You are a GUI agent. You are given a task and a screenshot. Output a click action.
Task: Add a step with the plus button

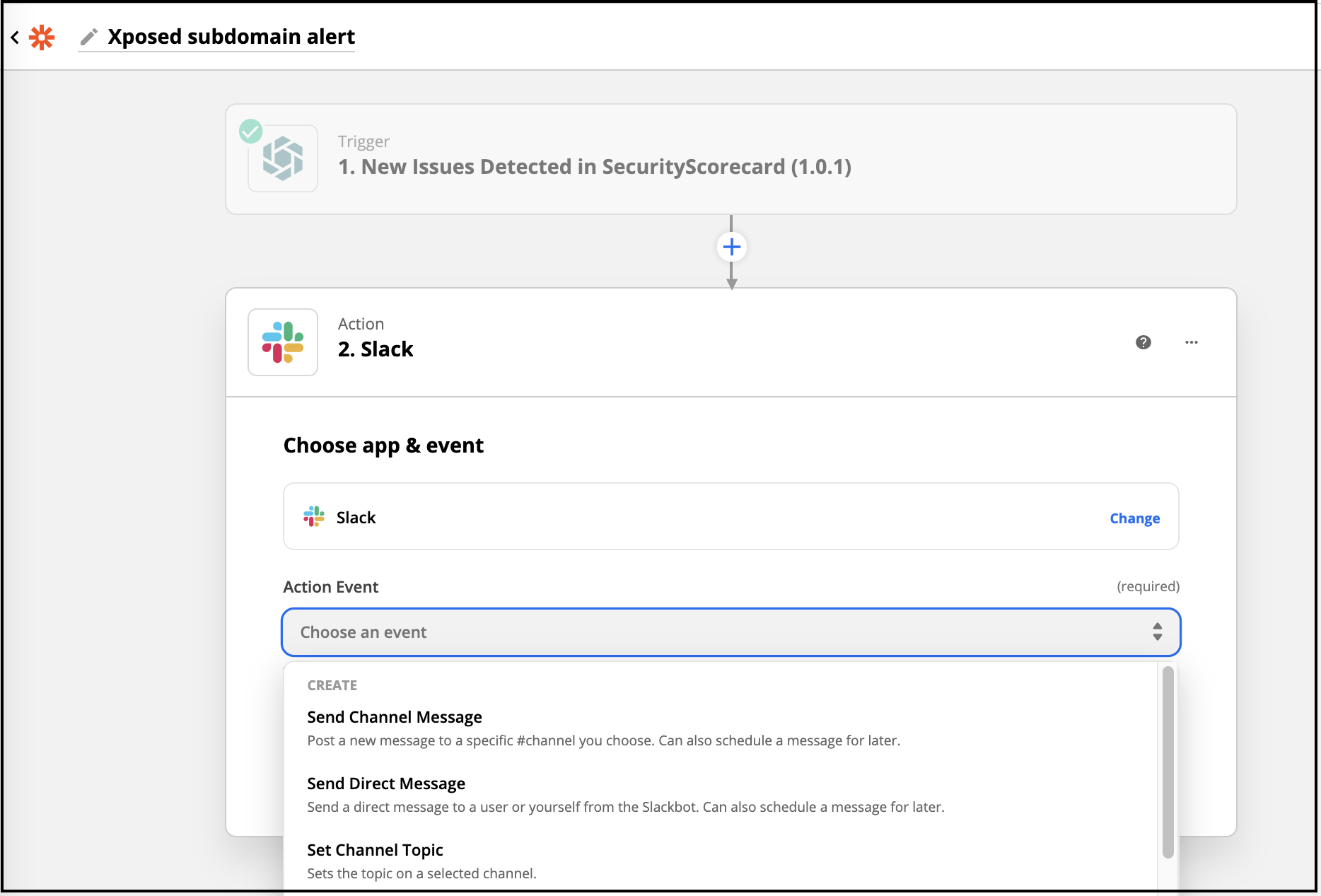coord(732,247)
